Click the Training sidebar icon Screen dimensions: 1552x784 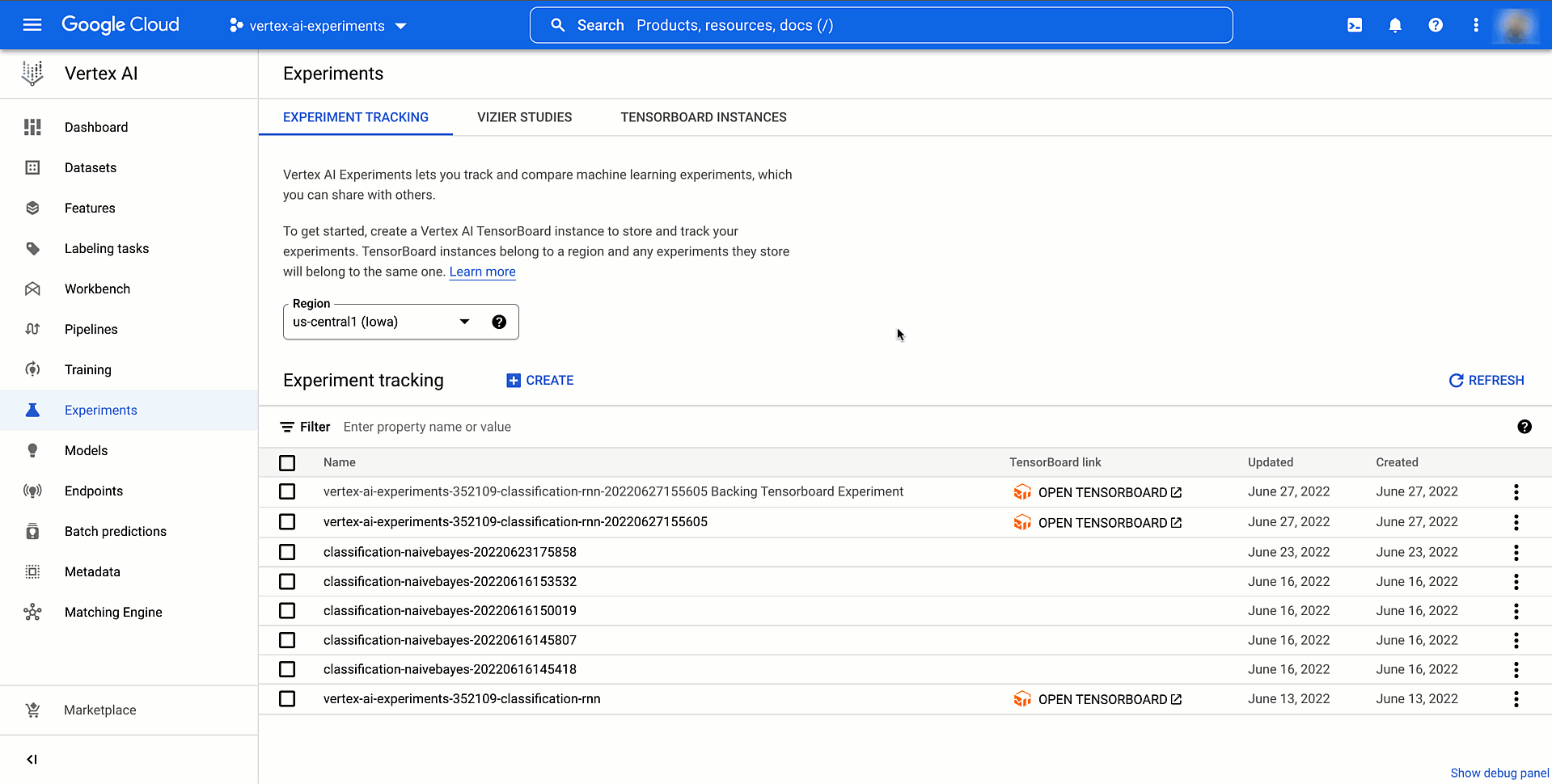32,369
